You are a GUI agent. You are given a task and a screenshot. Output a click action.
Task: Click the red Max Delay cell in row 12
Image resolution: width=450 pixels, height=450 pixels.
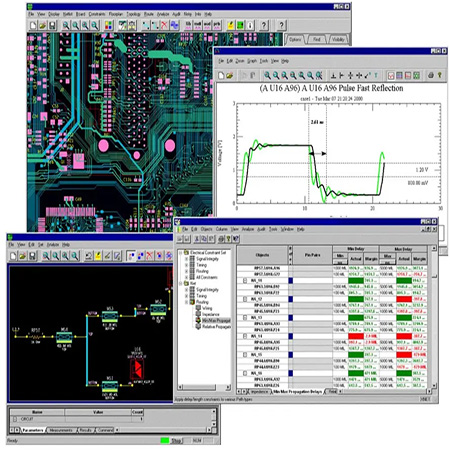tap(404, 299)
